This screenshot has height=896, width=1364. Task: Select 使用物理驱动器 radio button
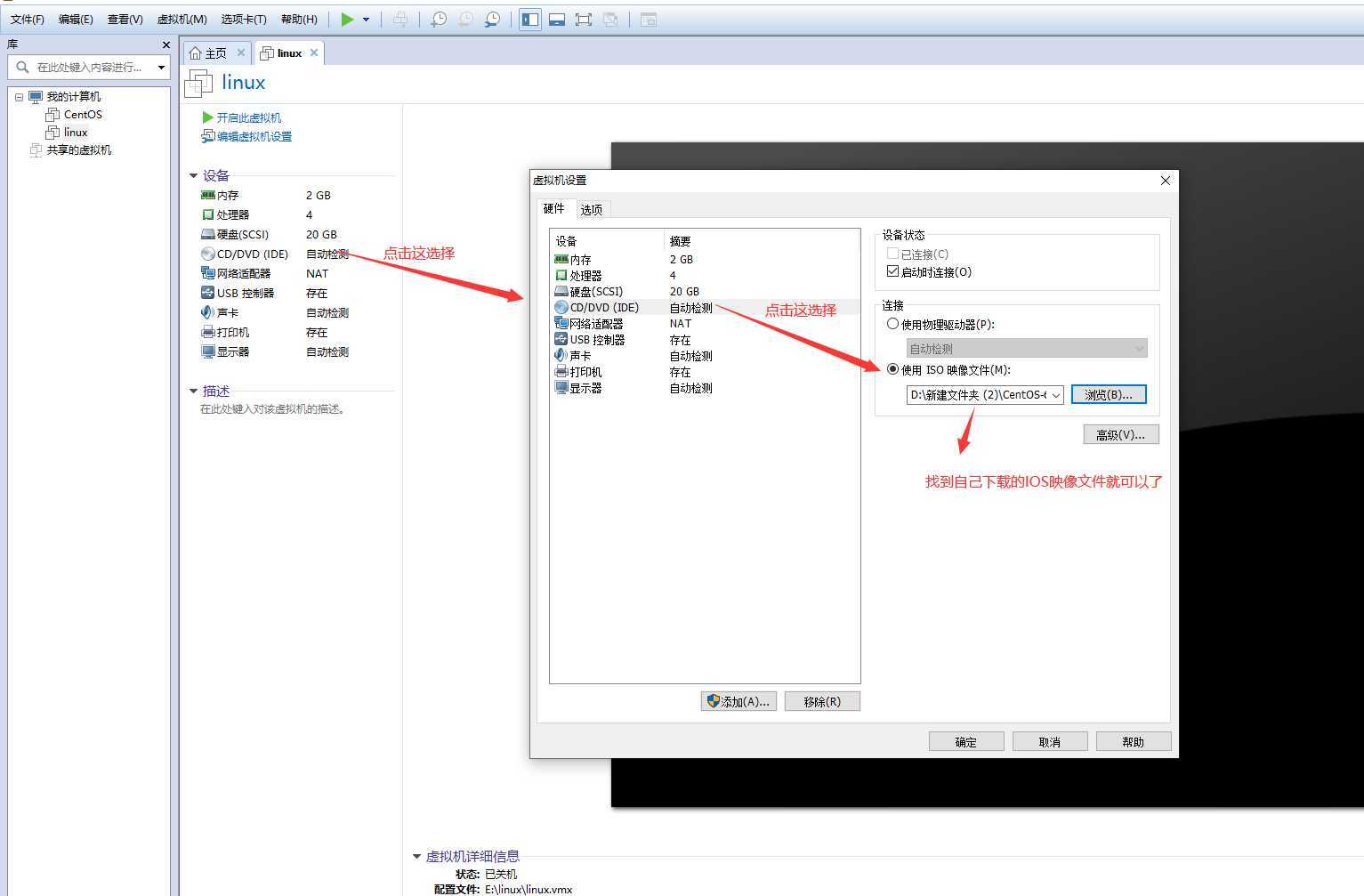click(x=893, y=324)
